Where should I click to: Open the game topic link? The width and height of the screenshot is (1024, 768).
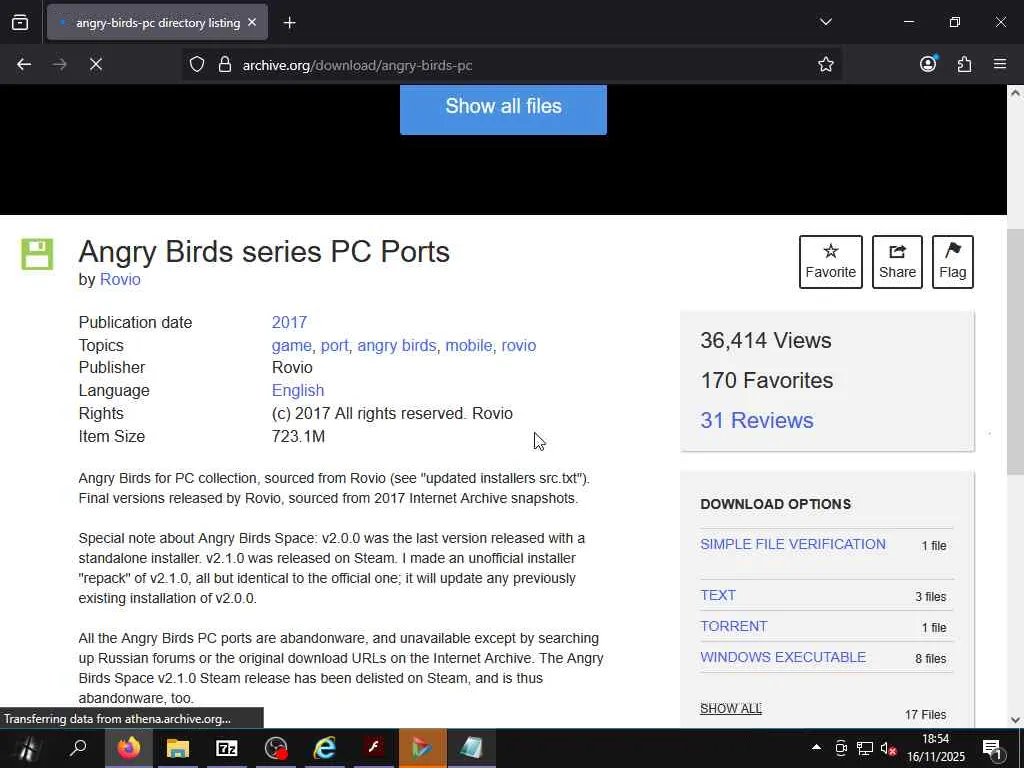tap(291, 345)
